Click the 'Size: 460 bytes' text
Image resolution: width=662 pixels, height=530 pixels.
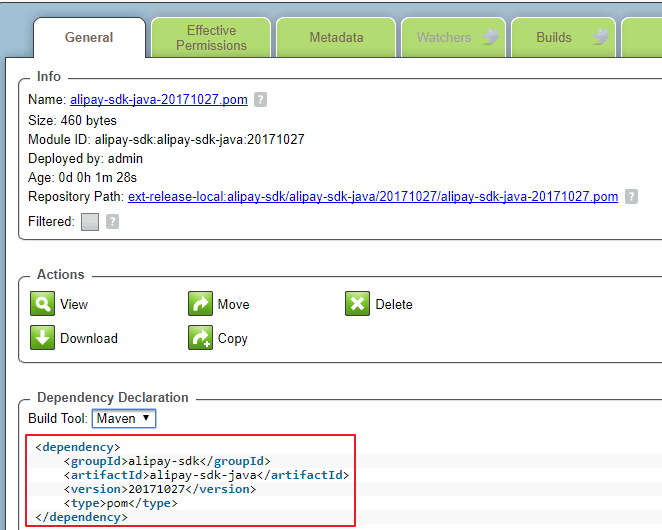point(72,120)
